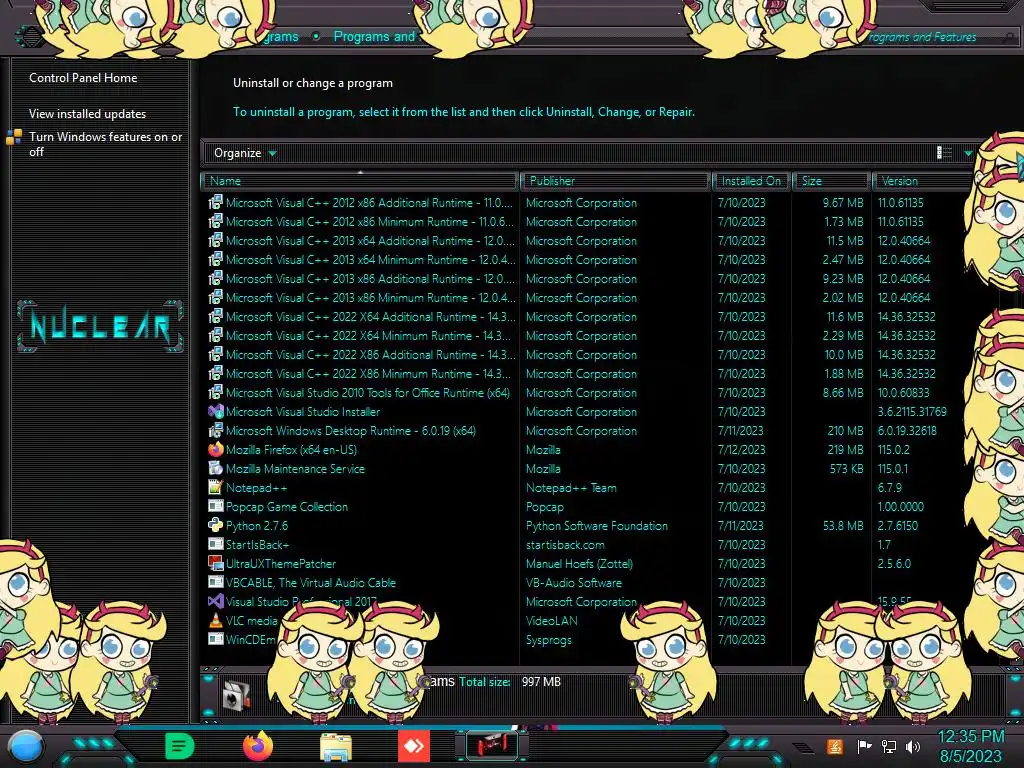The height and width of the screenshot is (768, 1024).
Task: Click the Microsoft Windows Desktop Runtime icon
Action: click(x=216, y=430)
